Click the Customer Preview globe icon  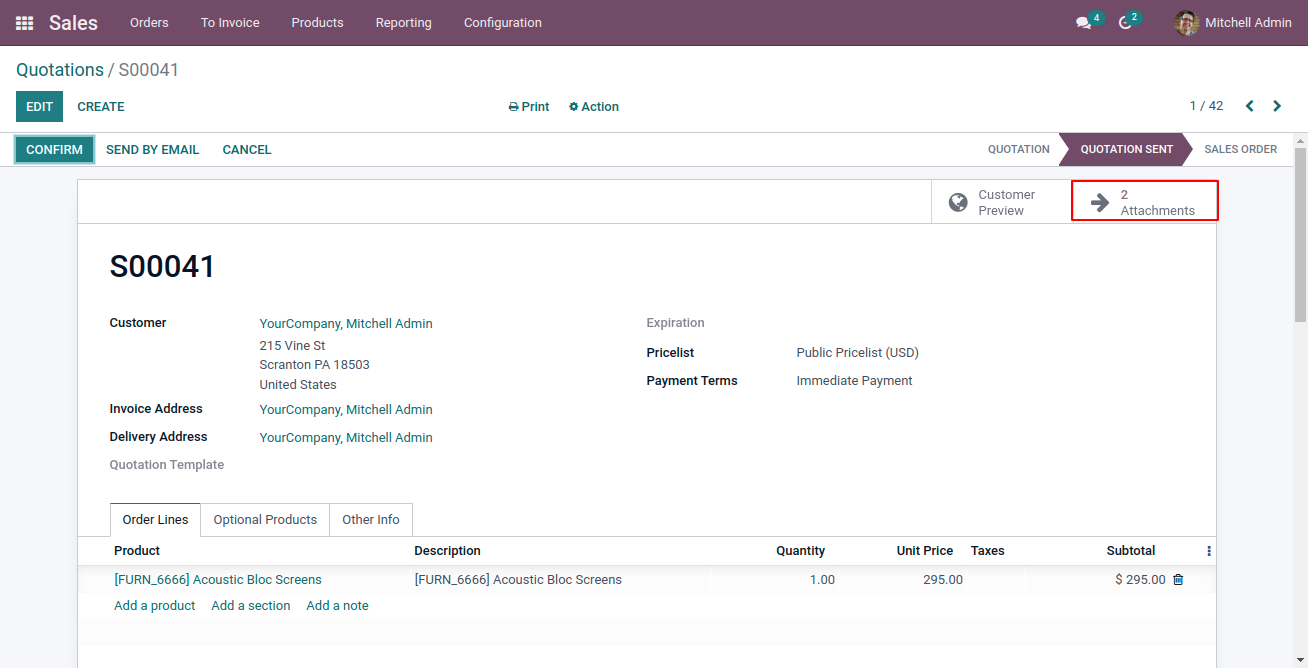pyautogui.click(x=958, y=203)
